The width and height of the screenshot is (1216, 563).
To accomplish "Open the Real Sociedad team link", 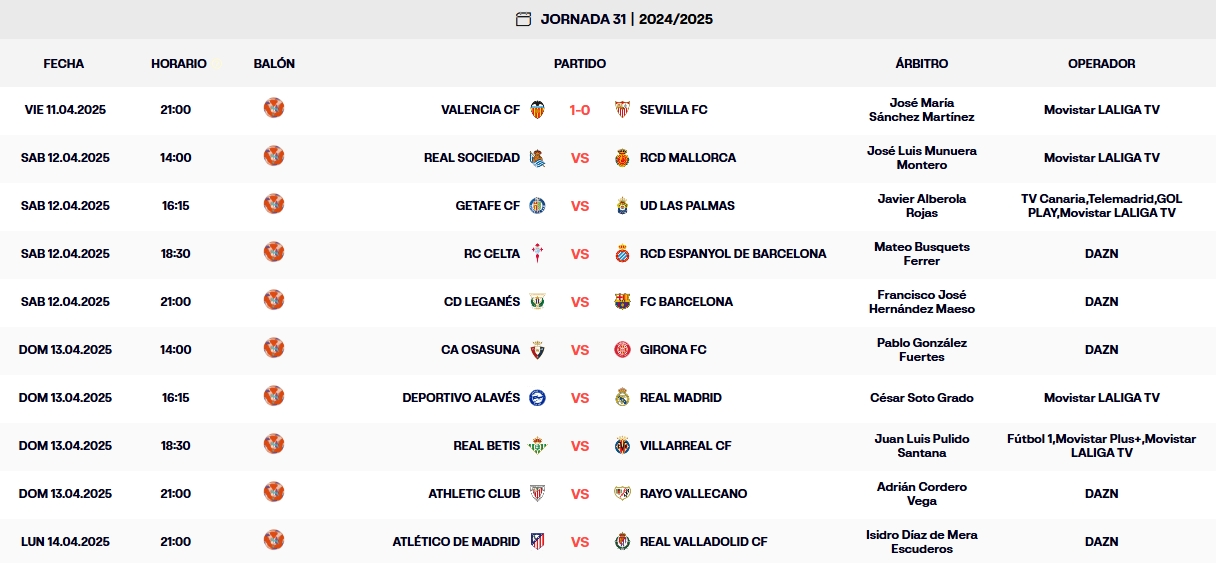I will pos(472,157).
